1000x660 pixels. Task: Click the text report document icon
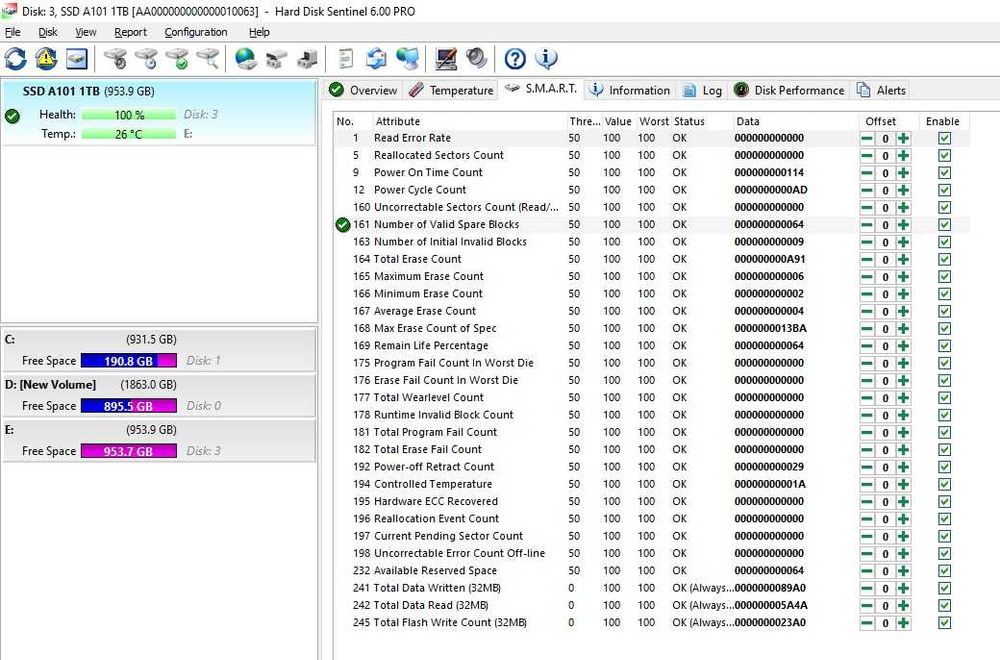pyautogui.click(x=346, y=59)
